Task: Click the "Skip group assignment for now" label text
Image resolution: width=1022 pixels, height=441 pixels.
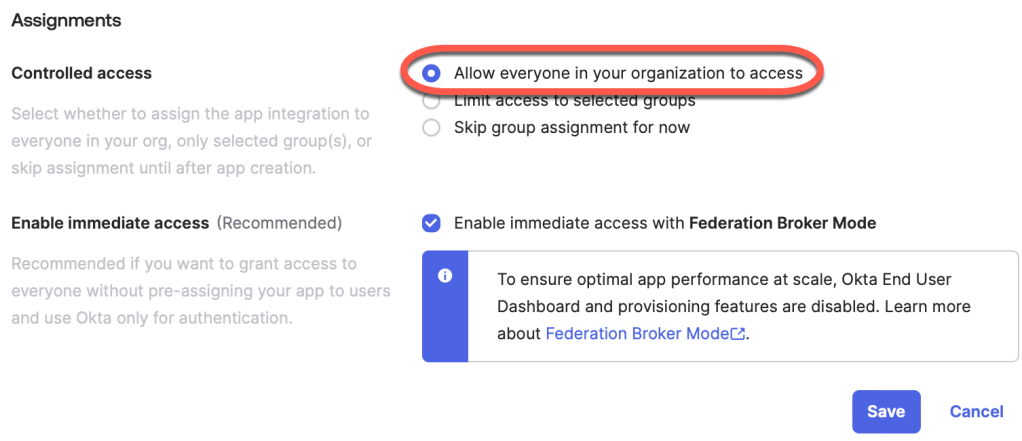Action: 571,128
